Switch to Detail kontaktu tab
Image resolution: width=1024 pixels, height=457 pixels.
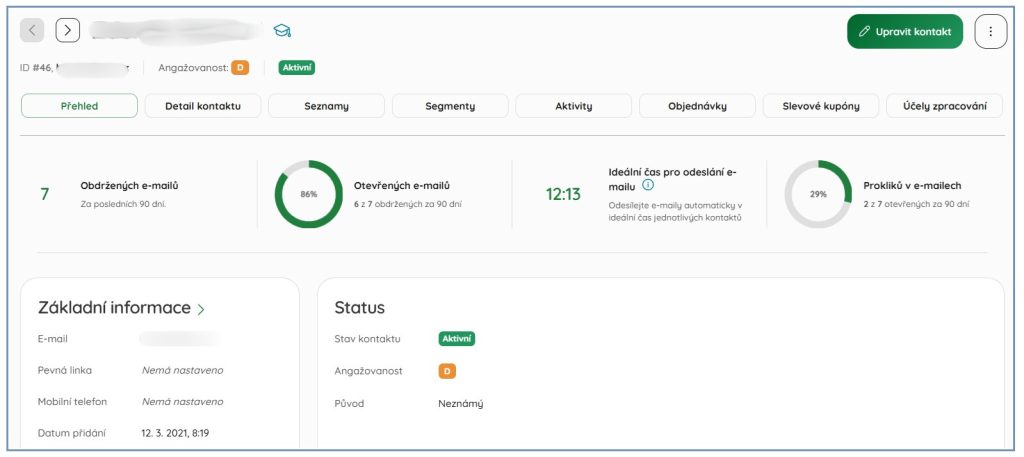203,106
